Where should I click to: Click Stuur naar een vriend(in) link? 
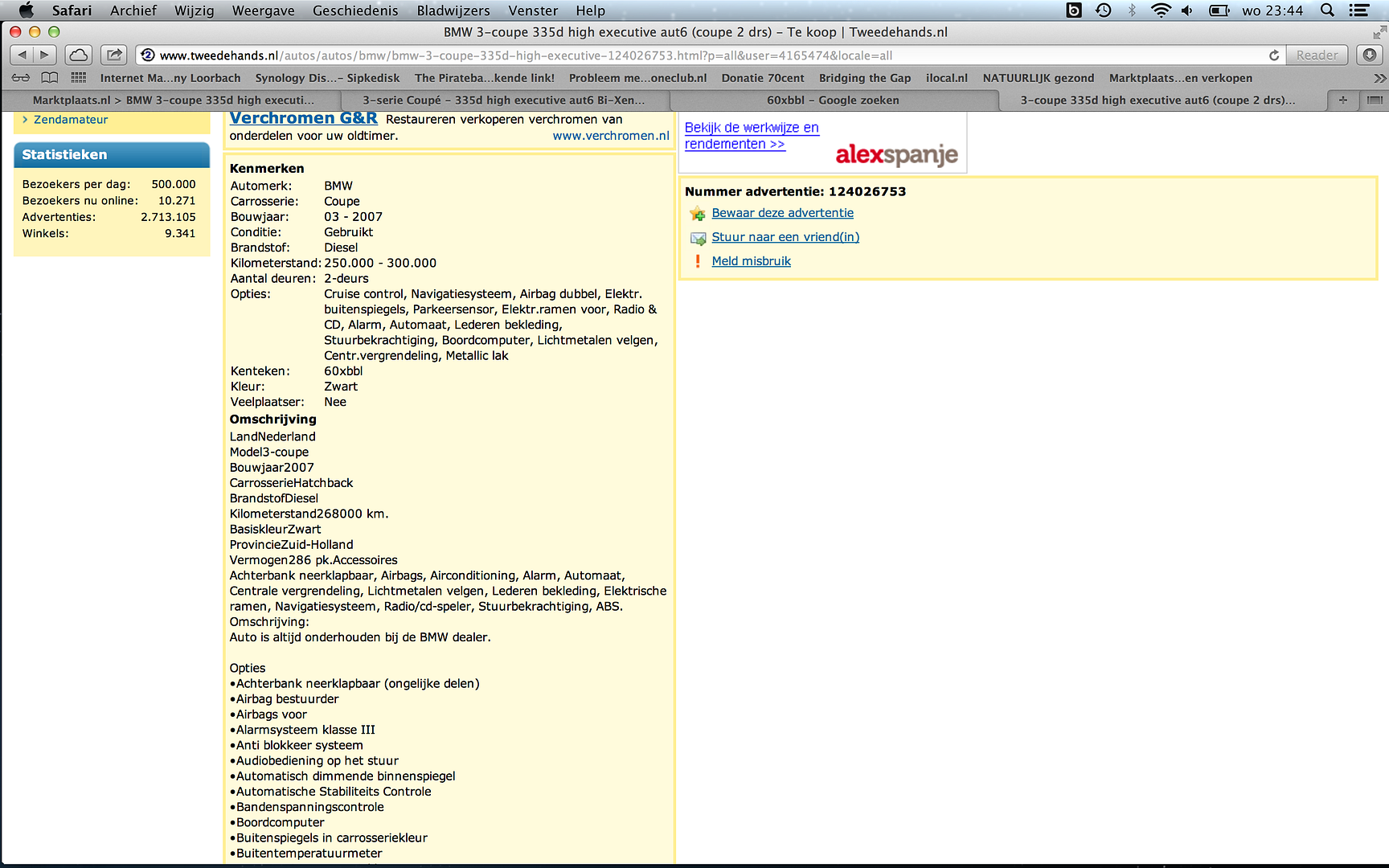[785, 237]
